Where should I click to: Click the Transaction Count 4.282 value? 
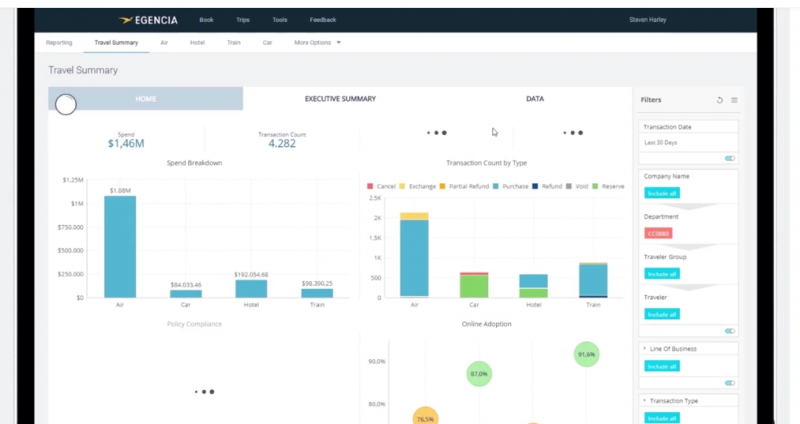click(x=282, y=144)
